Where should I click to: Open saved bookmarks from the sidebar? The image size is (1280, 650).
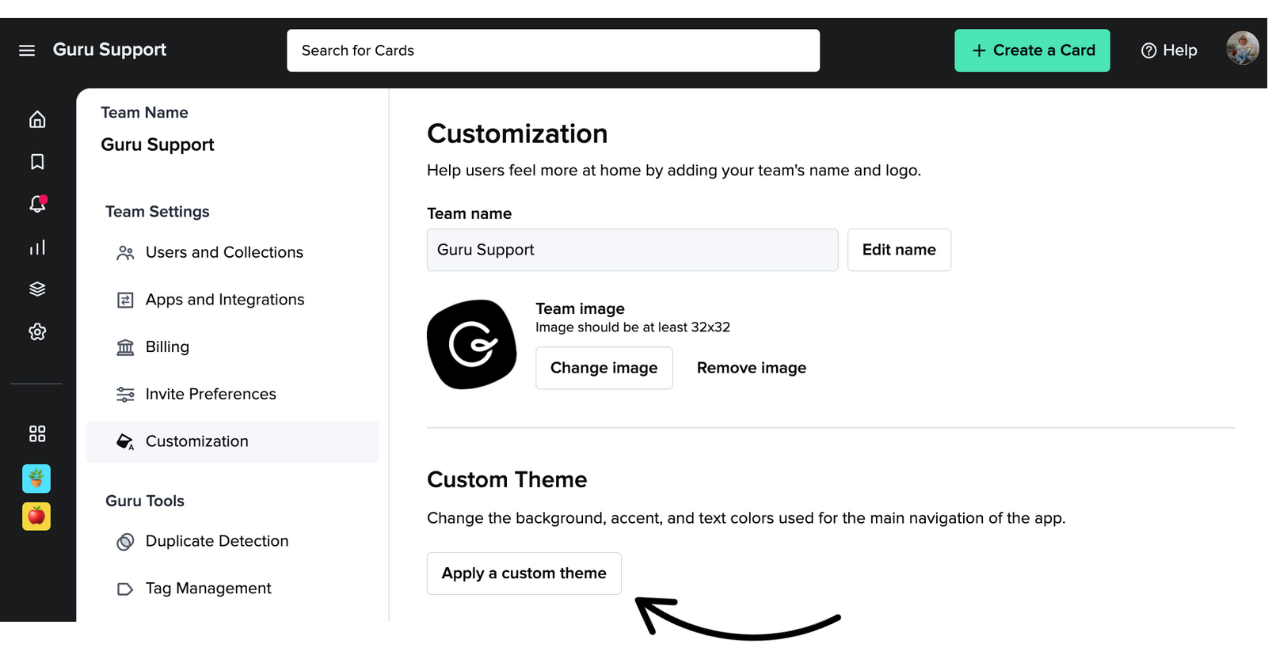(36, 161)
